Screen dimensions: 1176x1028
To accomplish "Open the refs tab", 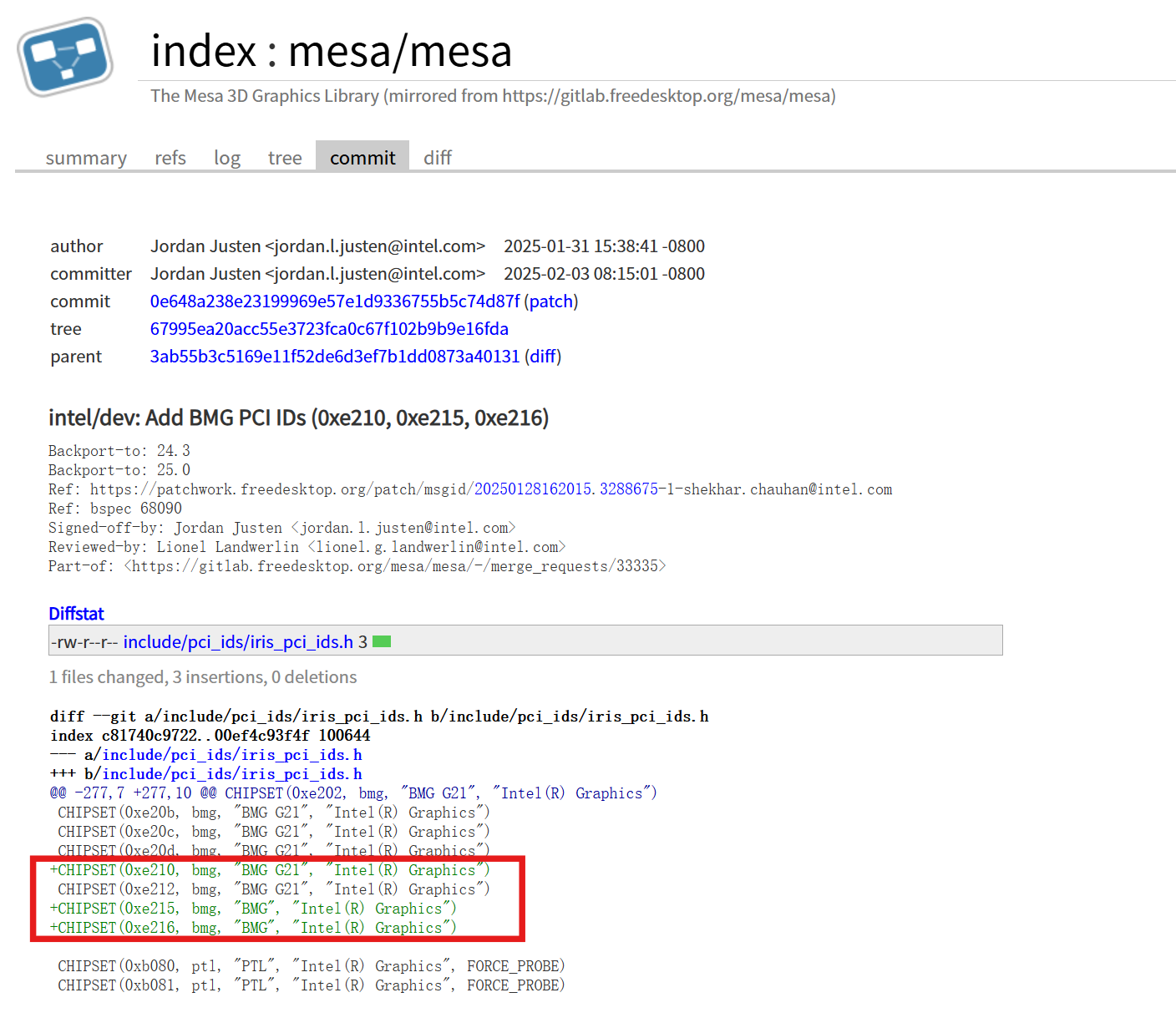I will click(x=170, y=158).
